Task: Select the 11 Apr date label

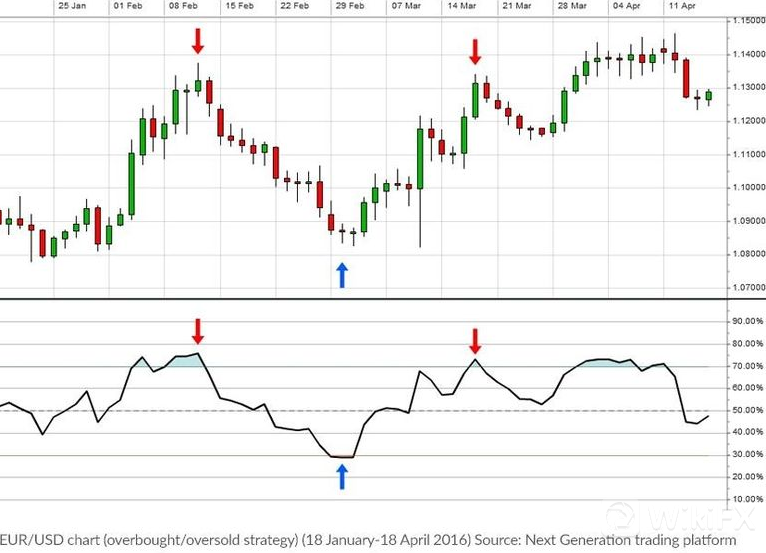Action: click(x=683, y=6)
